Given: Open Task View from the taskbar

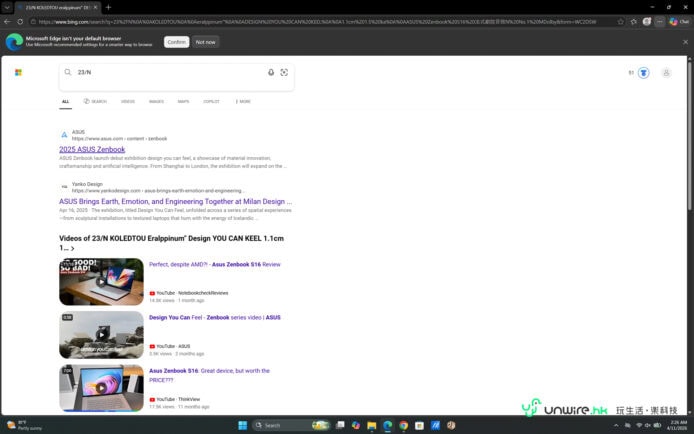Looking at the screenshot, I should [x=340, y=425].
